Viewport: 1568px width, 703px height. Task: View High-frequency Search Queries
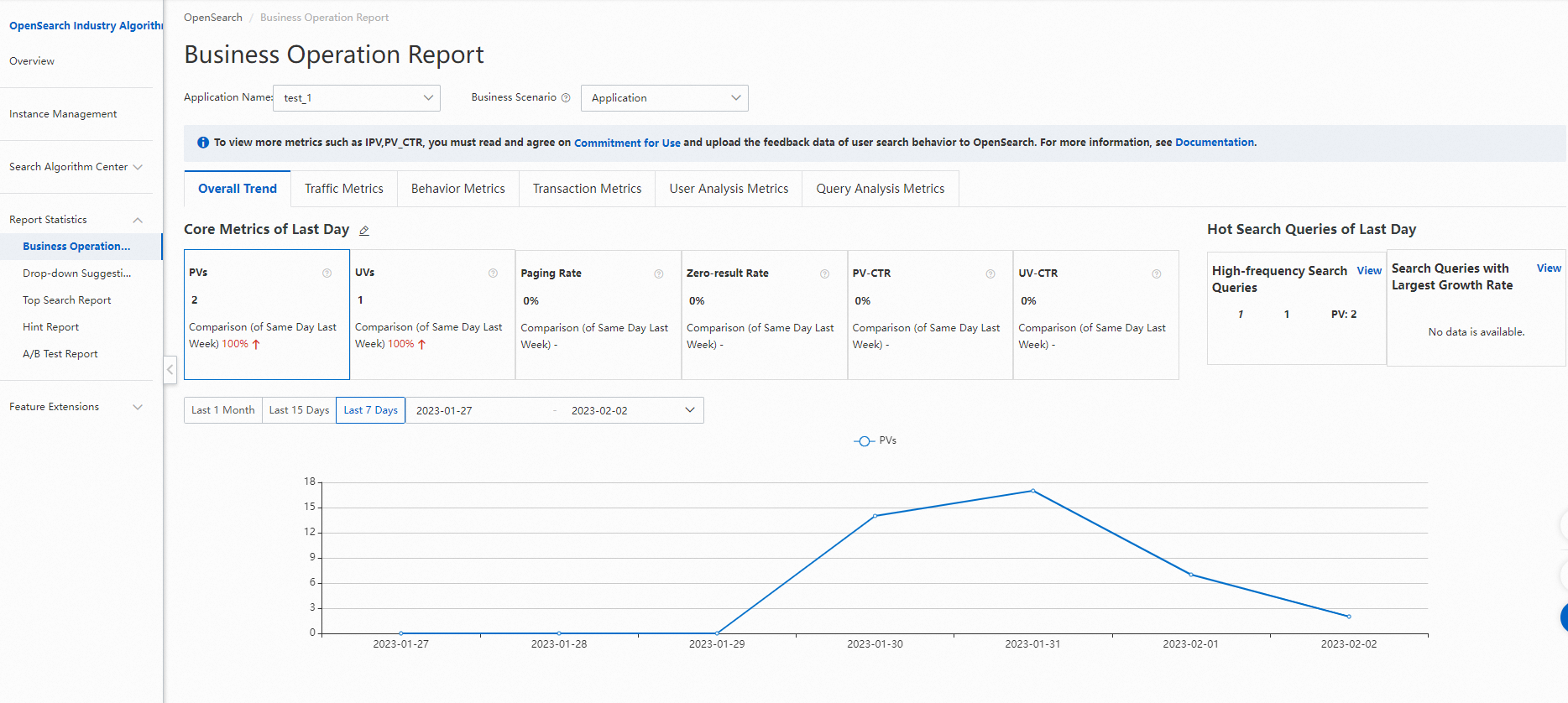pos(1368,270)
